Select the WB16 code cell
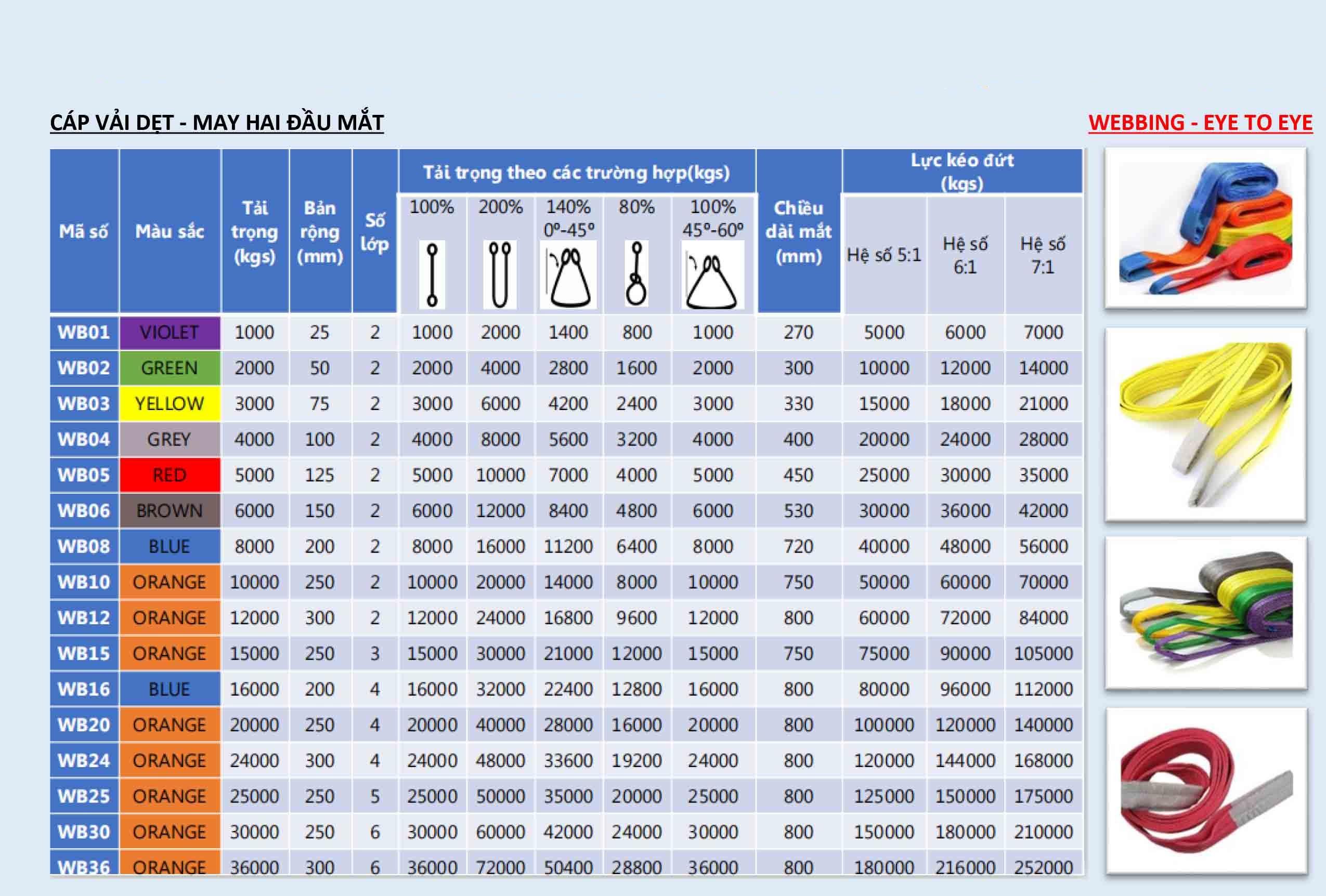 click(x=84, y=689)
